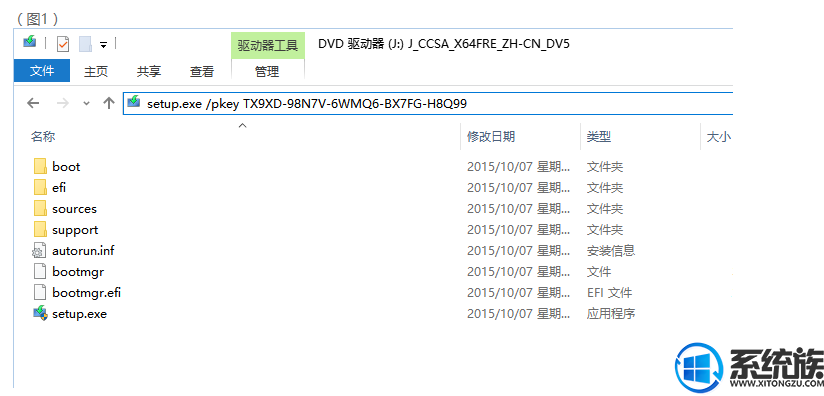Select the sources file name

pos(75,209)
